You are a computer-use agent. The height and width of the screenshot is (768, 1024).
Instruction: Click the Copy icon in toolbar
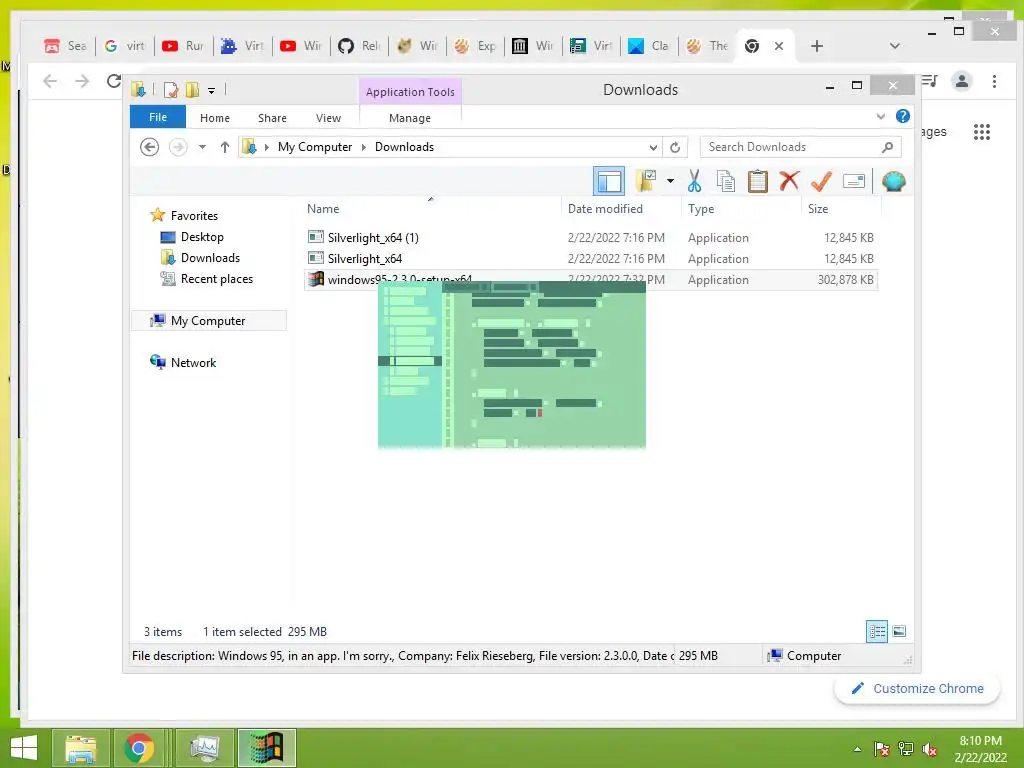click(x=726, y=181)
